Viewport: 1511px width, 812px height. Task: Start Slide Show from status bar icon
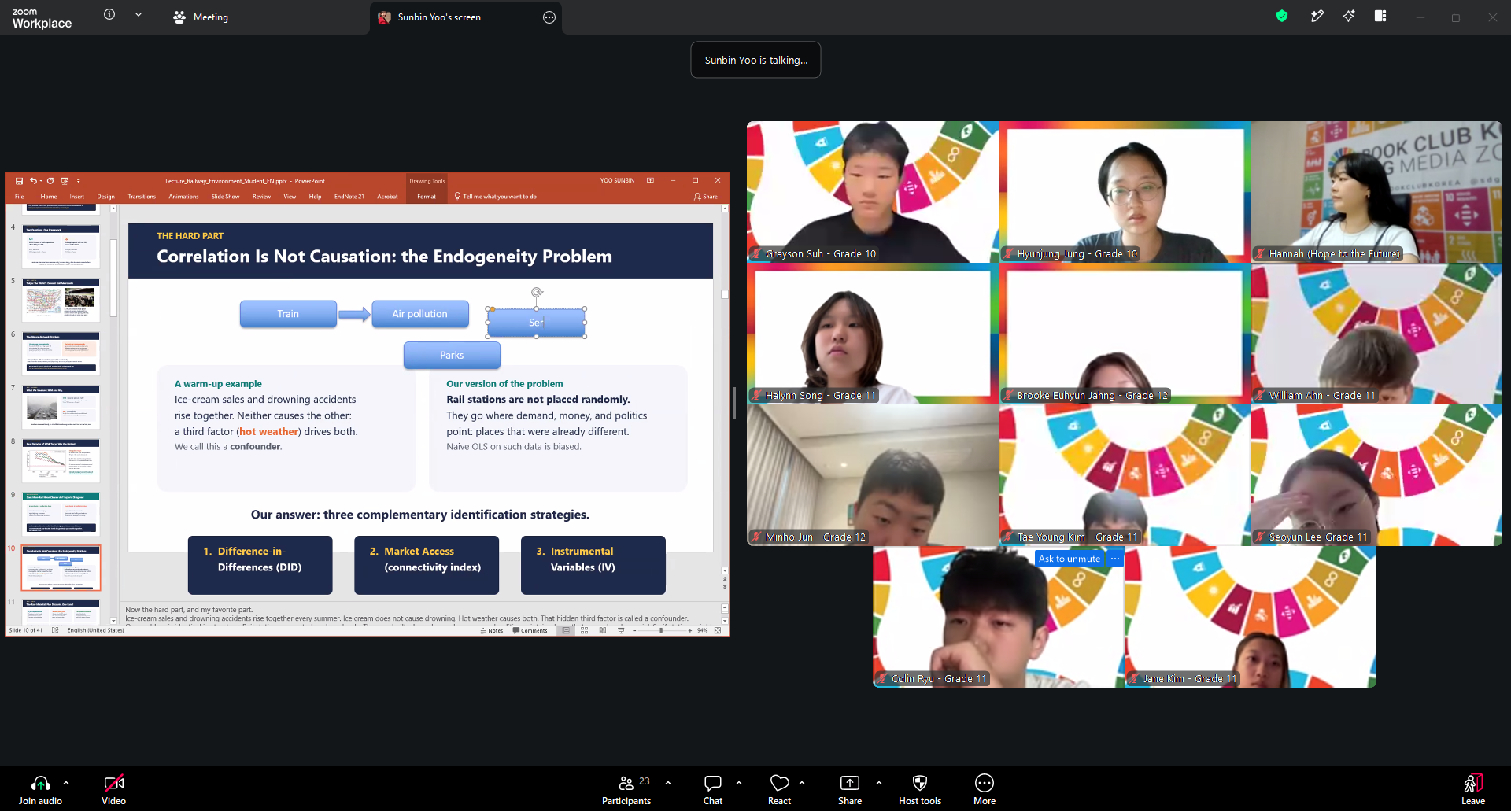[621, 630]
